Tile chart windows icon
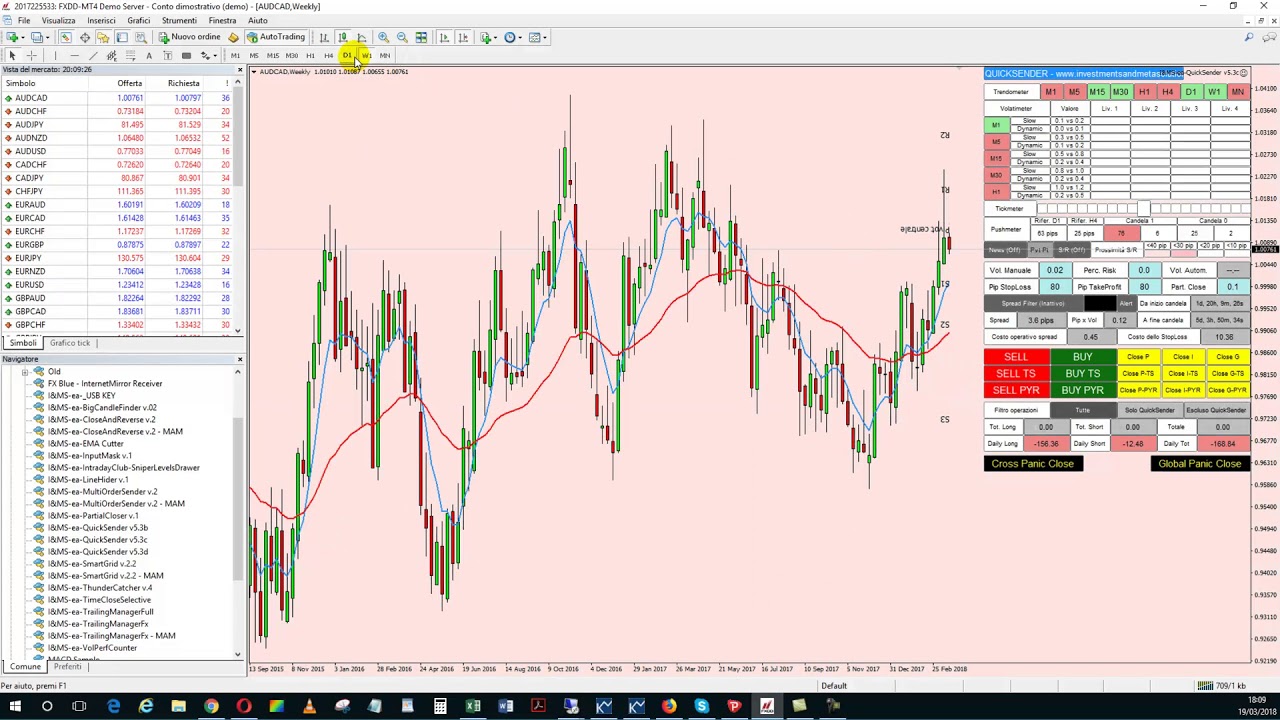Viewport: 1280px width, 720px height. [421, 37]
